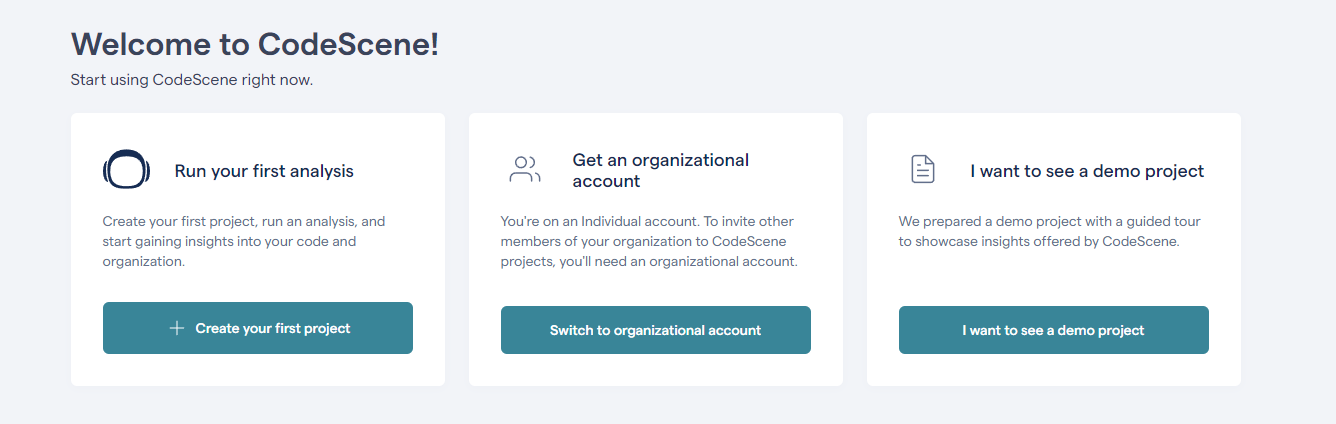Click 'Start using CodeScene right now' subtitle
This screenshot has width=1336, height=424.
[192, 80]
